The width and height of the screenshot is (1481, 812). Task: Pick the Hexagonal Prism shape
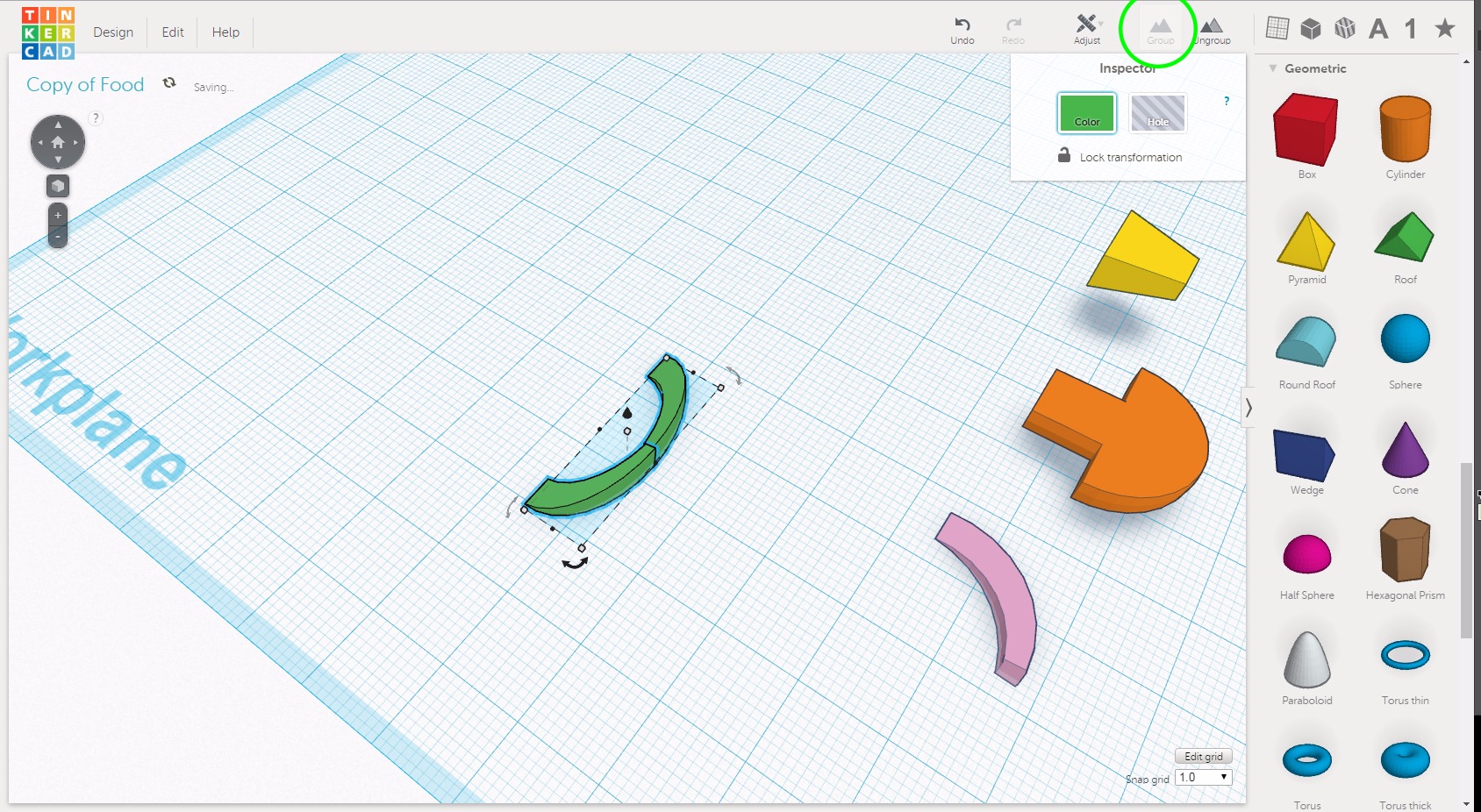click(1406, 550)
